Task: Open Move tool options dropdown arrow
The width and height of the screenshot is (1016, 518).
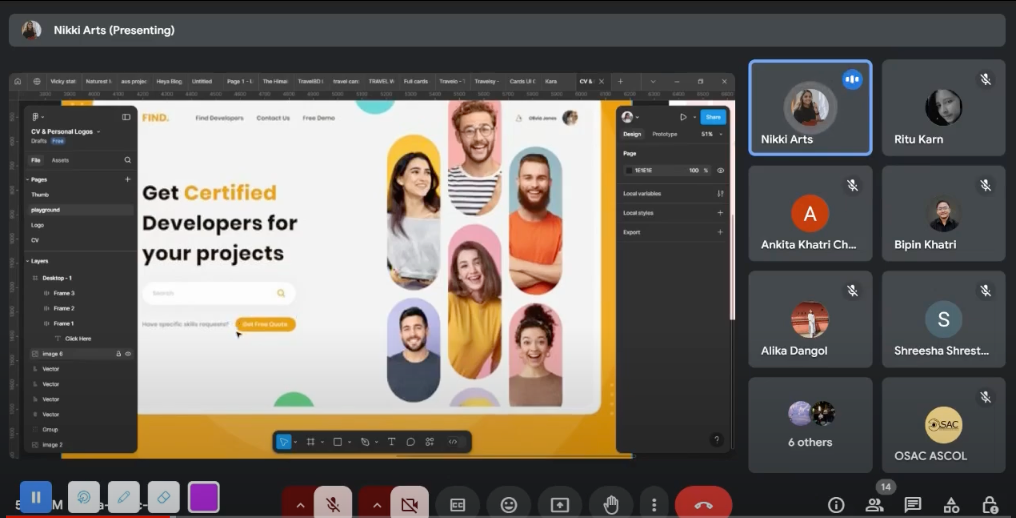Action: 295,442
